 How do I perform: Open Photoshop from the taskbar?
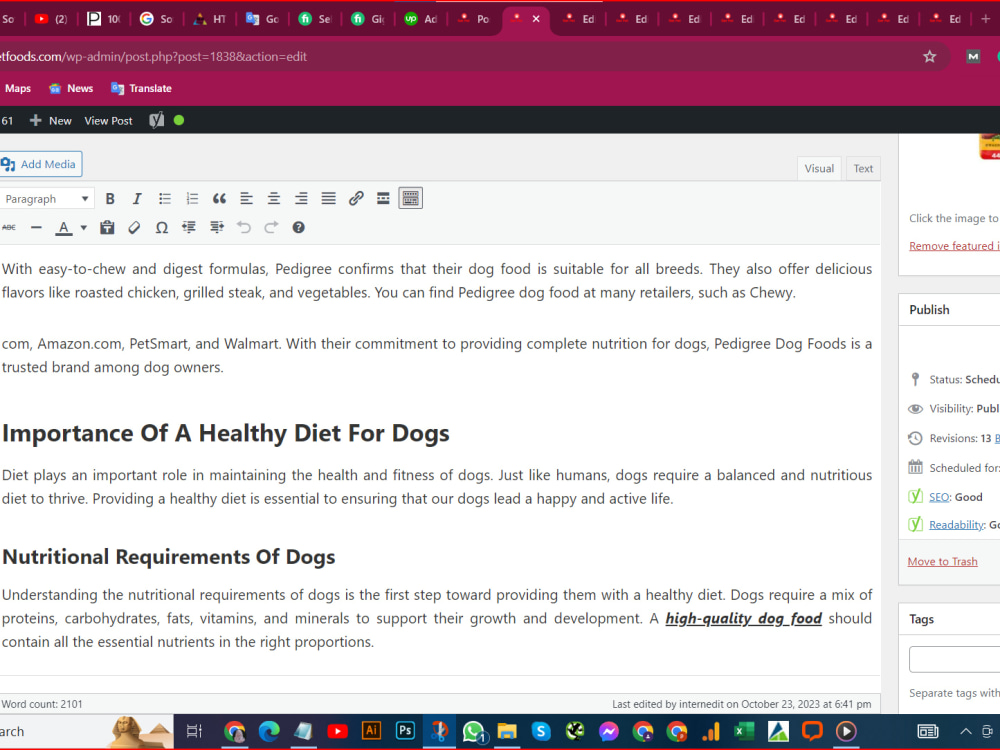tap(405, 731)
